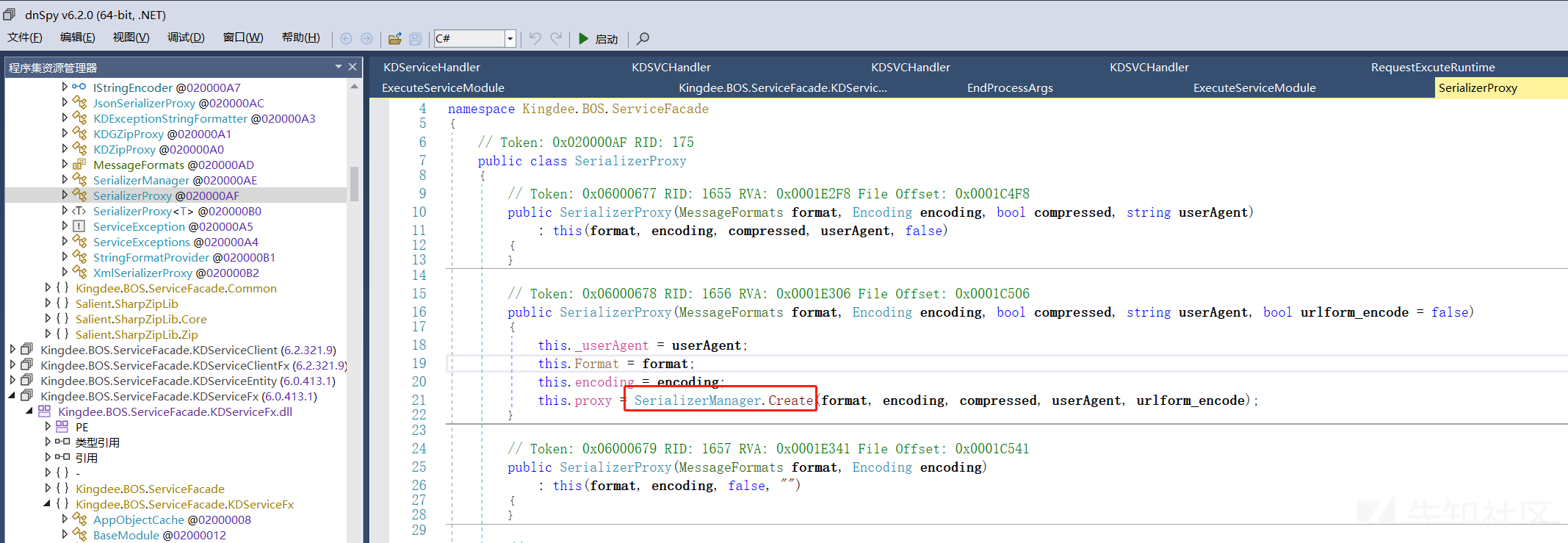Collapse the Kingdee.BOS.ServiceFacade.KDServiceFx assembly node

tap(12, 396)
